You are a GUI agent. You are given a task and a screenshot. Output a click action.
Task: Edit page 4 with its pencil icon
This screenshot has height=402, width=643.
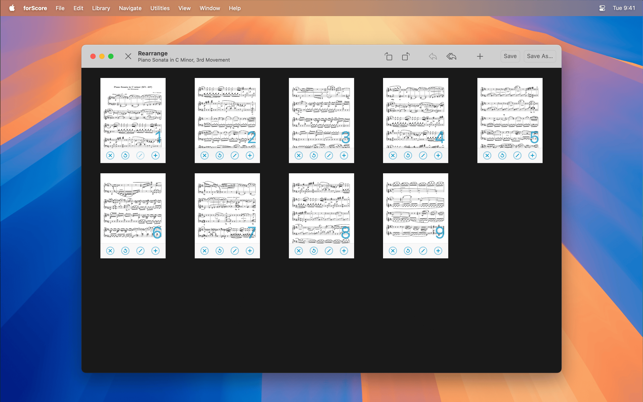(x=423, y=155)
